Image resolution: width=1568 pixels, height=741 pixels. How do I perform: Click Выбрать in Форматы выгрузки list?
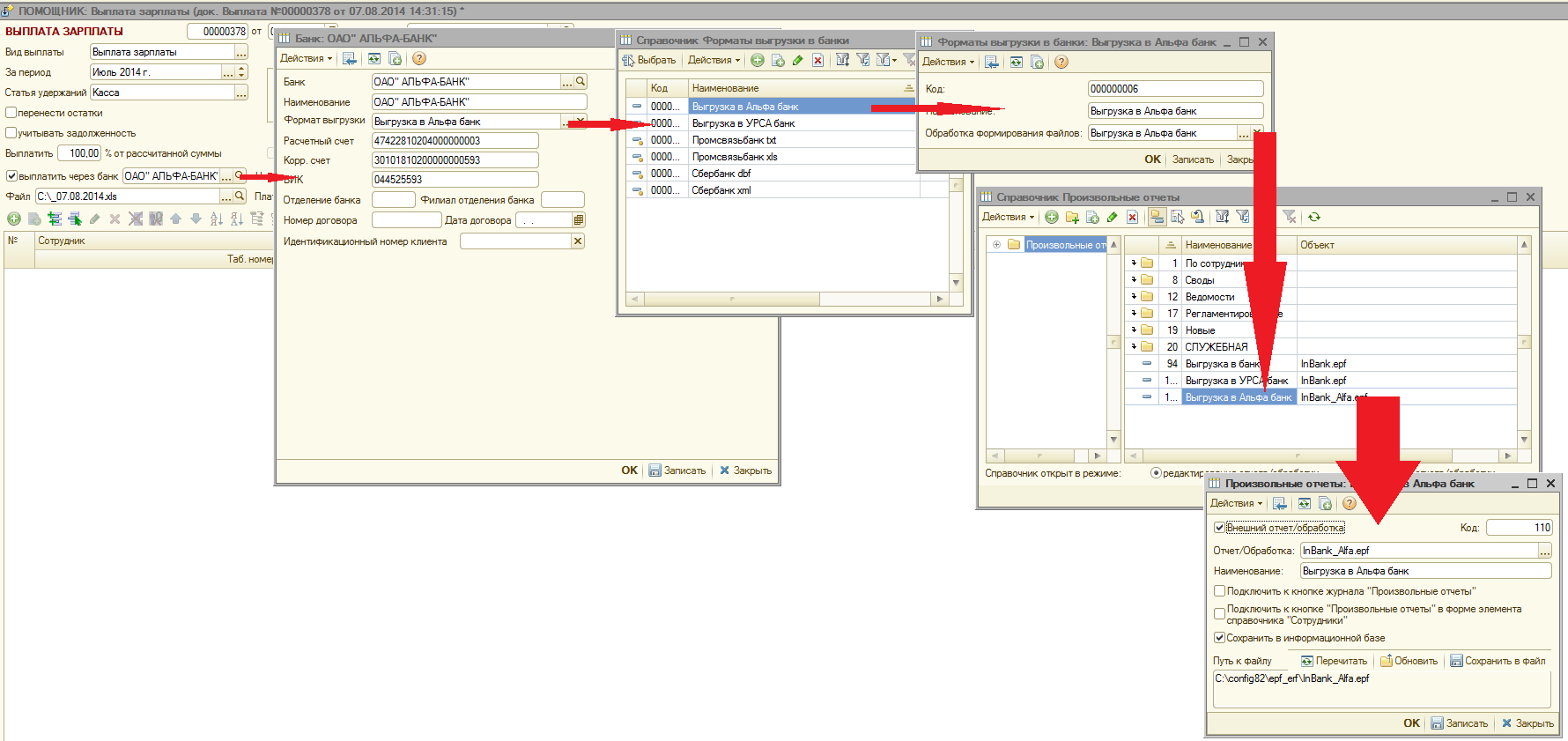tap(649, 60)
